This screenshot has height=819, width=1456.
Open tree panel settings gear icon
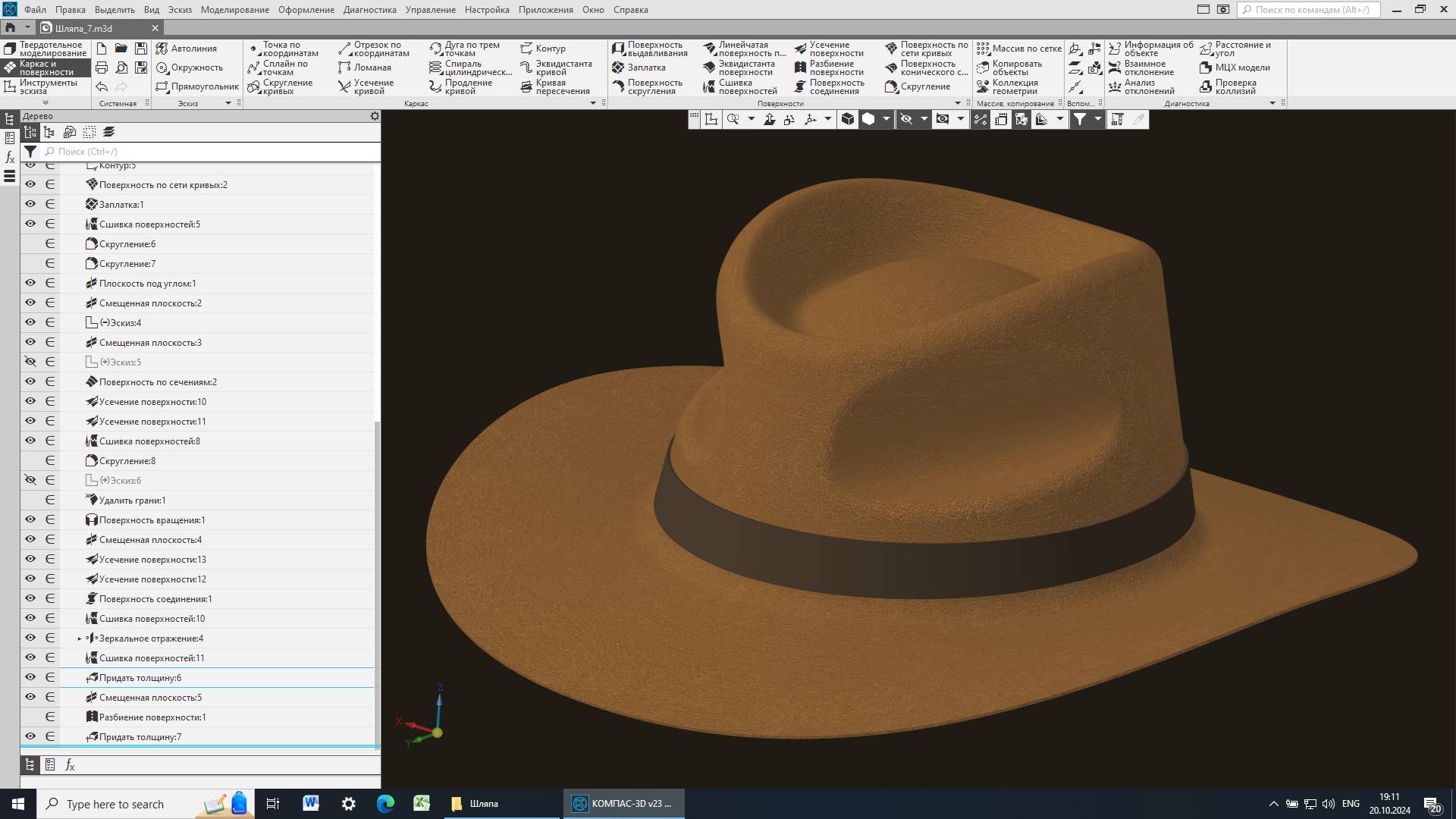tap(374, 116)
